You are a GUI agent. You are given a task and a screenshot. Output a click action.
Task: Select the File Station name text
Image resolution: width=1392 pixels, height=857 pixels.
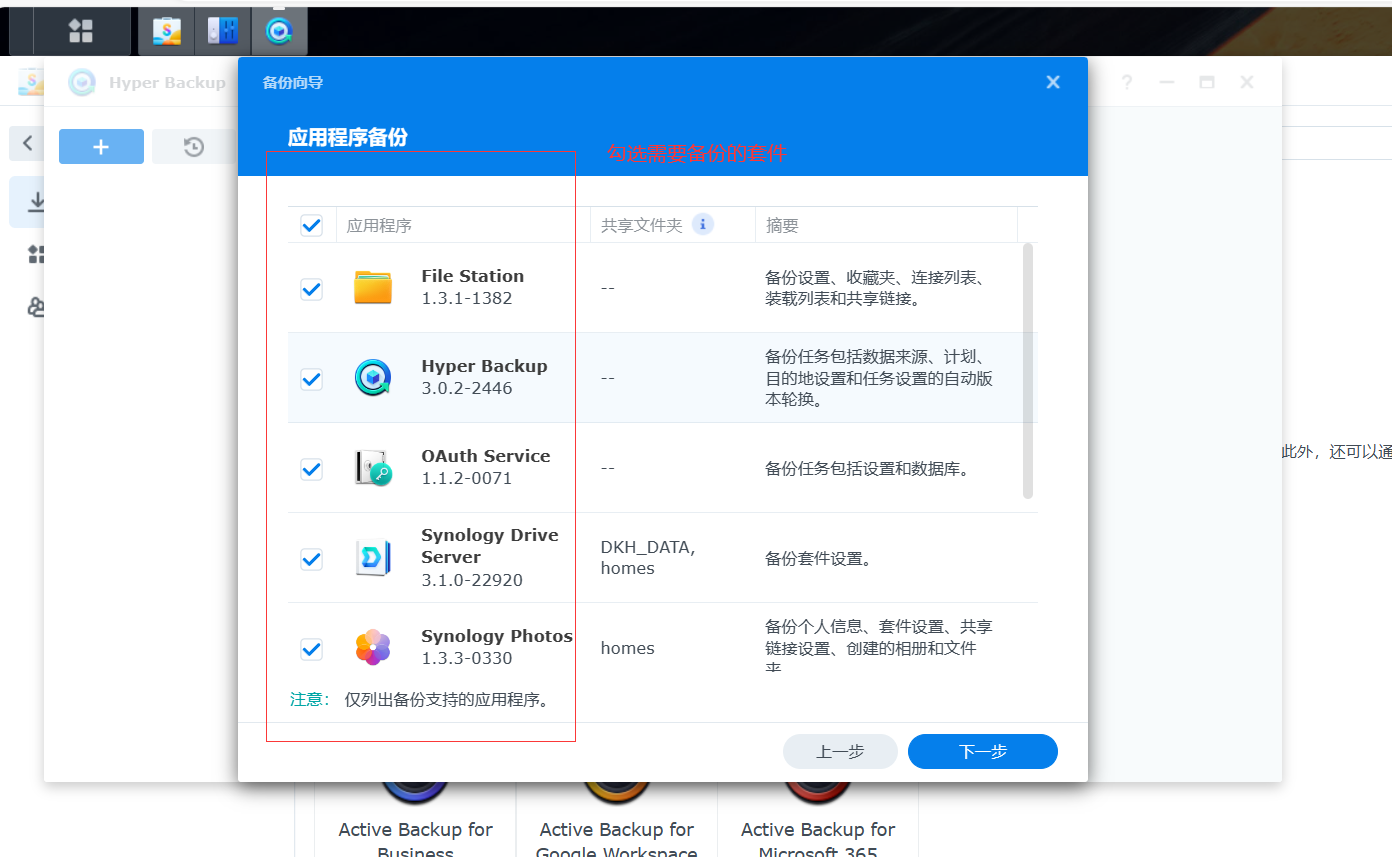pyautogui.click(x=473, y=276)
